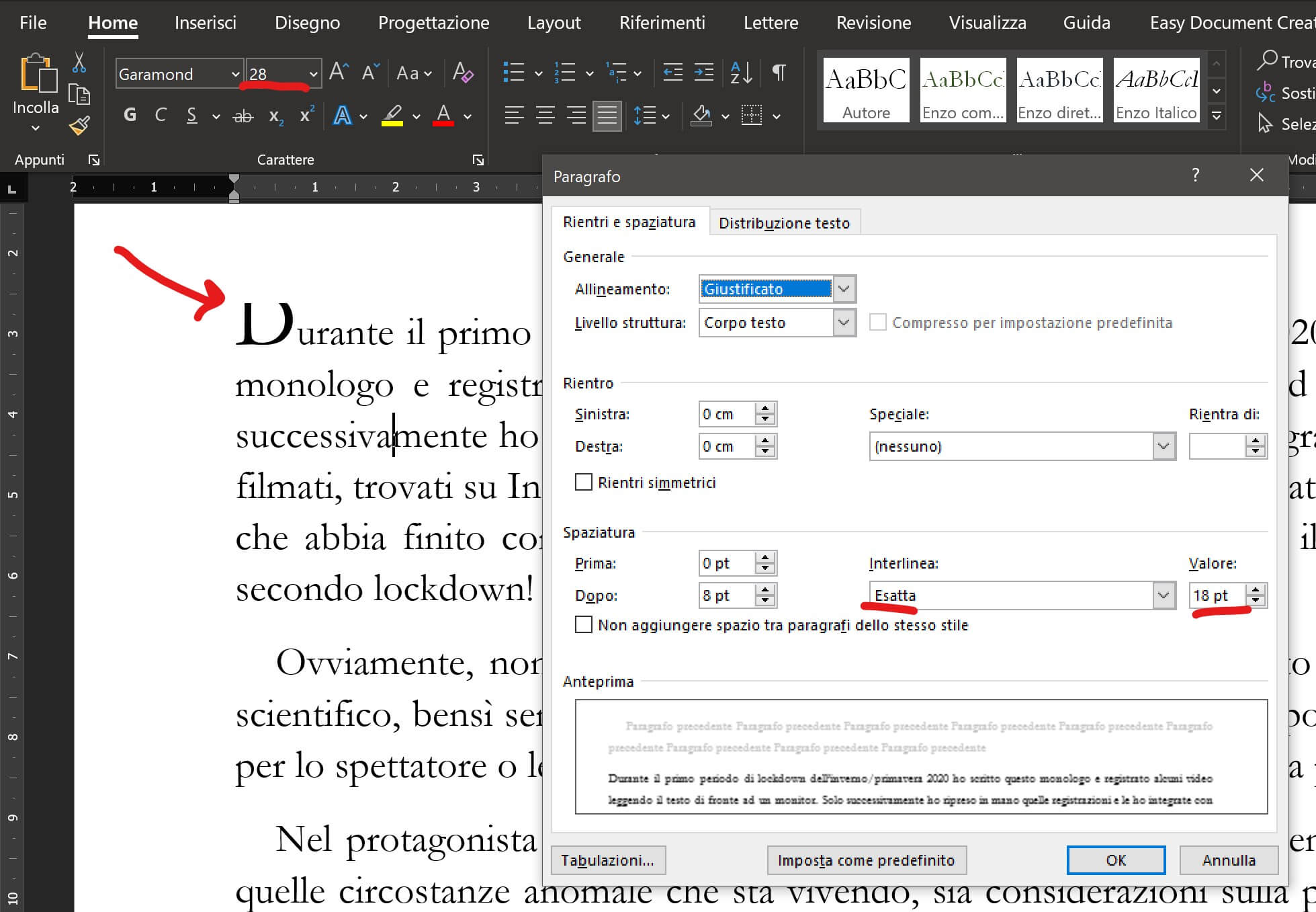Click the sort A-Z icon
1316x912 pixels.
741,73
